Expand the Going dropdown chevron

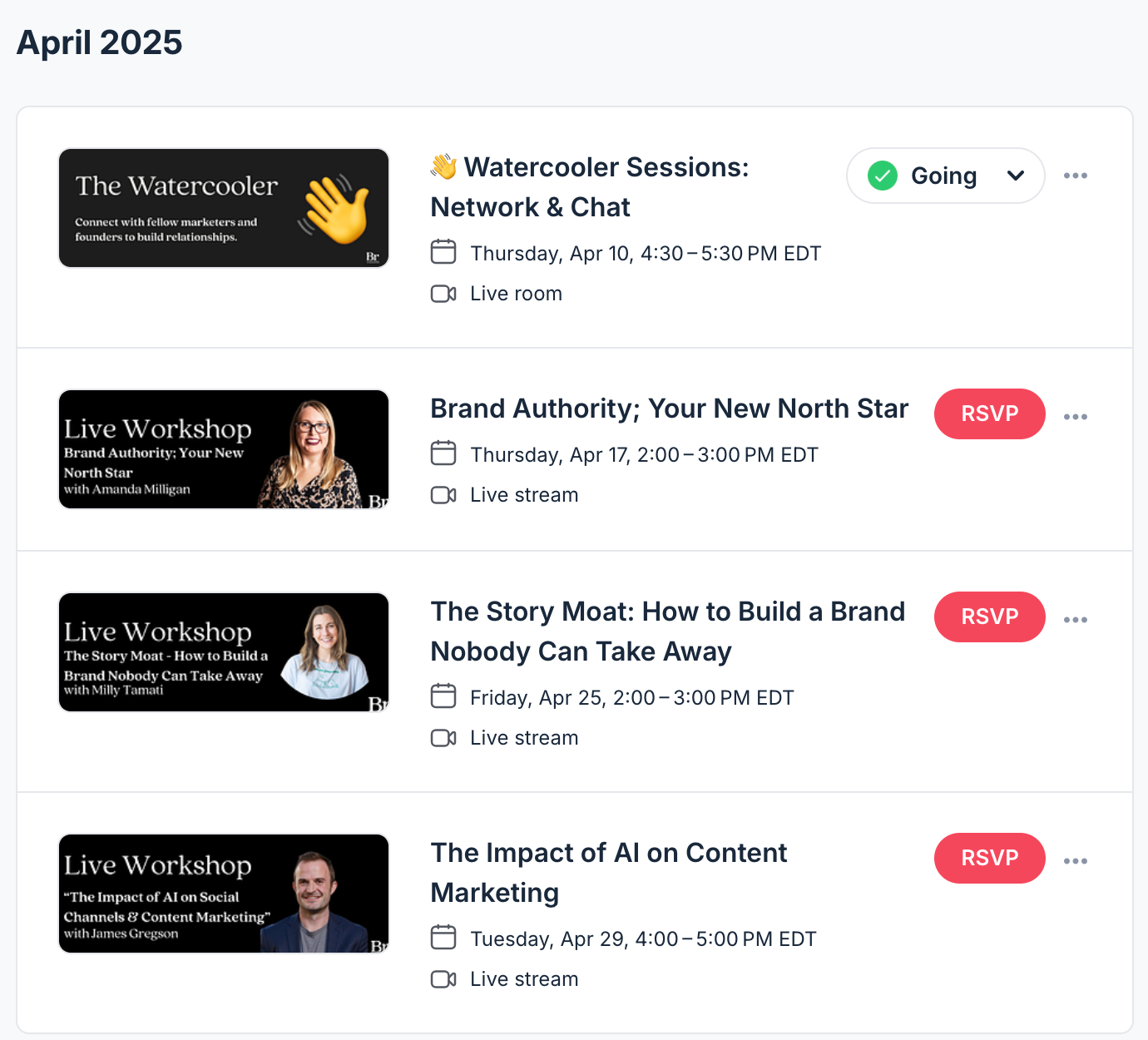pyautogui.click(x=1016, y=176)
